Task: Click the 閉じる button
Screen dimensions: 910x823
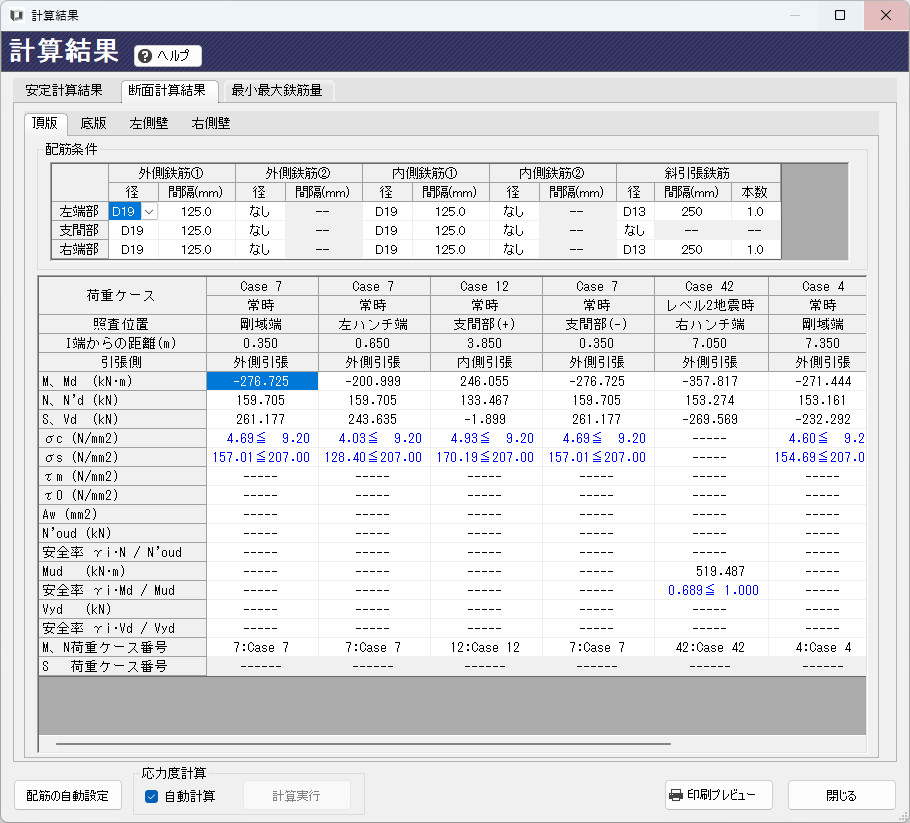Action: (x=842, y=796)
